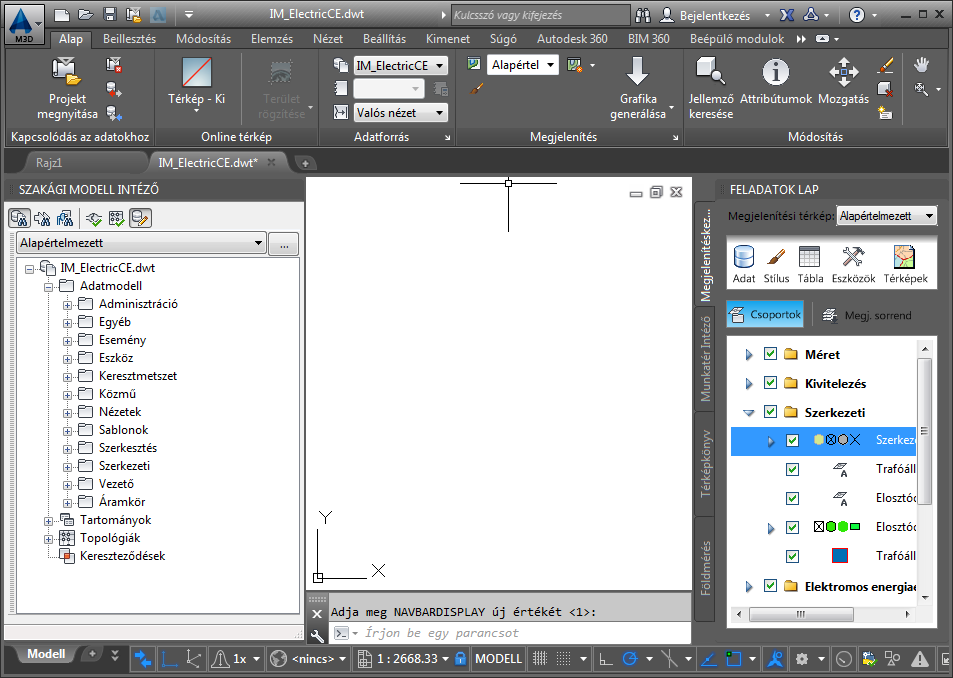Collapse the Szerkezeti group in task pane
Image resolution: width=953 pixels, height=678 pixels.
[x=749, y=413]
